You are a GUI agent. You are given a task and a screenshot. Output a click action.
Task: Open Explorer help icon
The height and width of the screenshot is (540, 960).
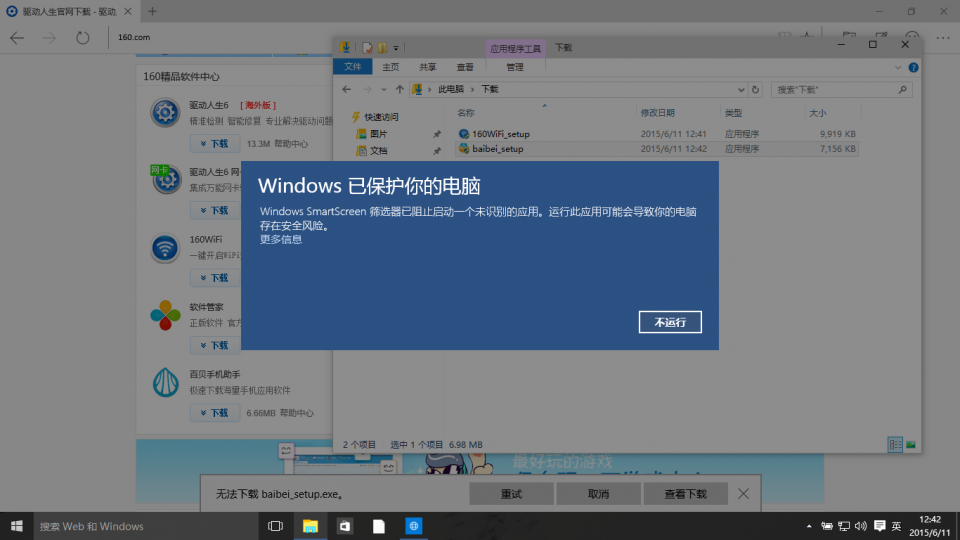(x=913, y=67)
